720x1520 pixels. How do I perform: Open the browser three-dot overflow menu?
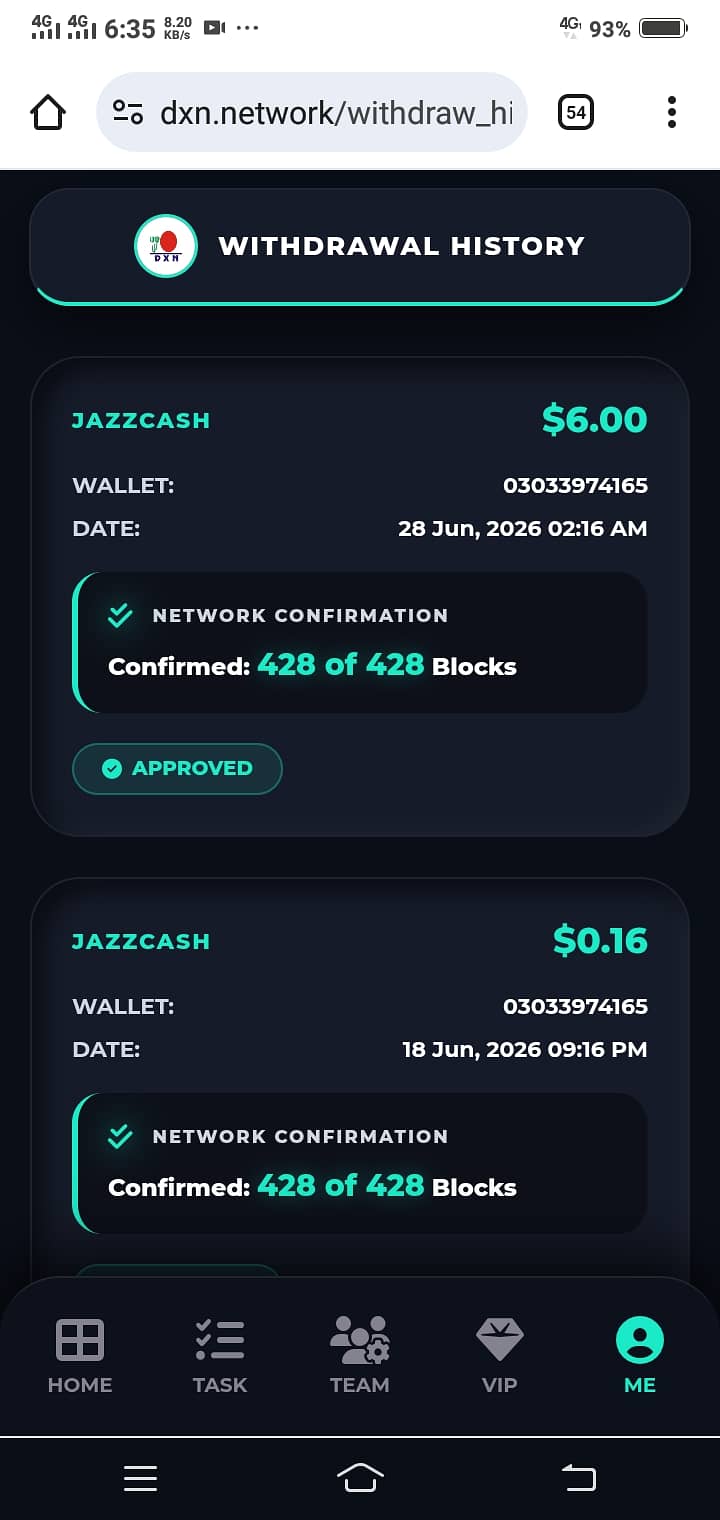point(672,112)
